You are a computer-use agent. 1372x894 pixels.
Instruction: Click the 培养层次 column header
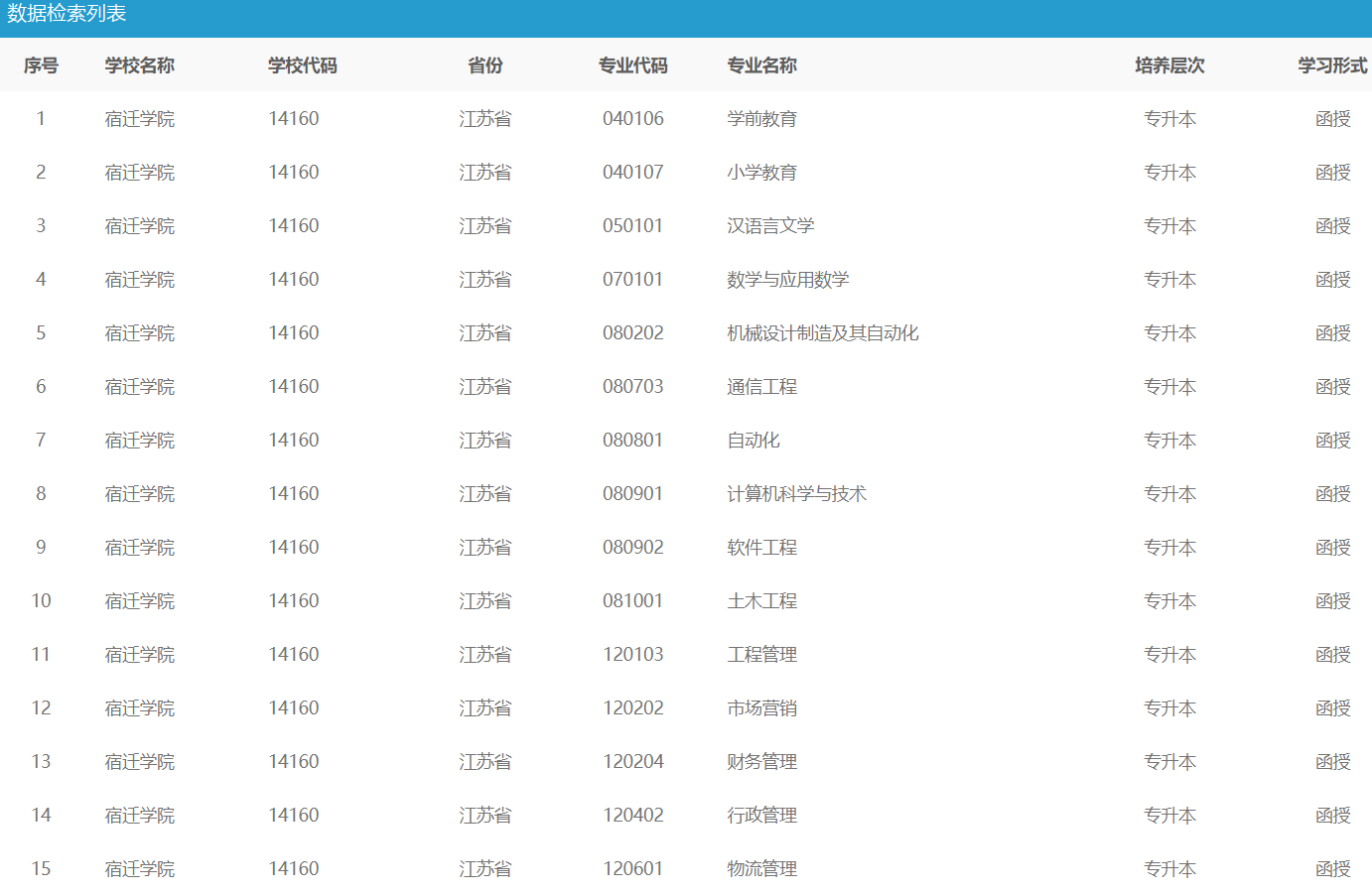tap(1170, 65)
